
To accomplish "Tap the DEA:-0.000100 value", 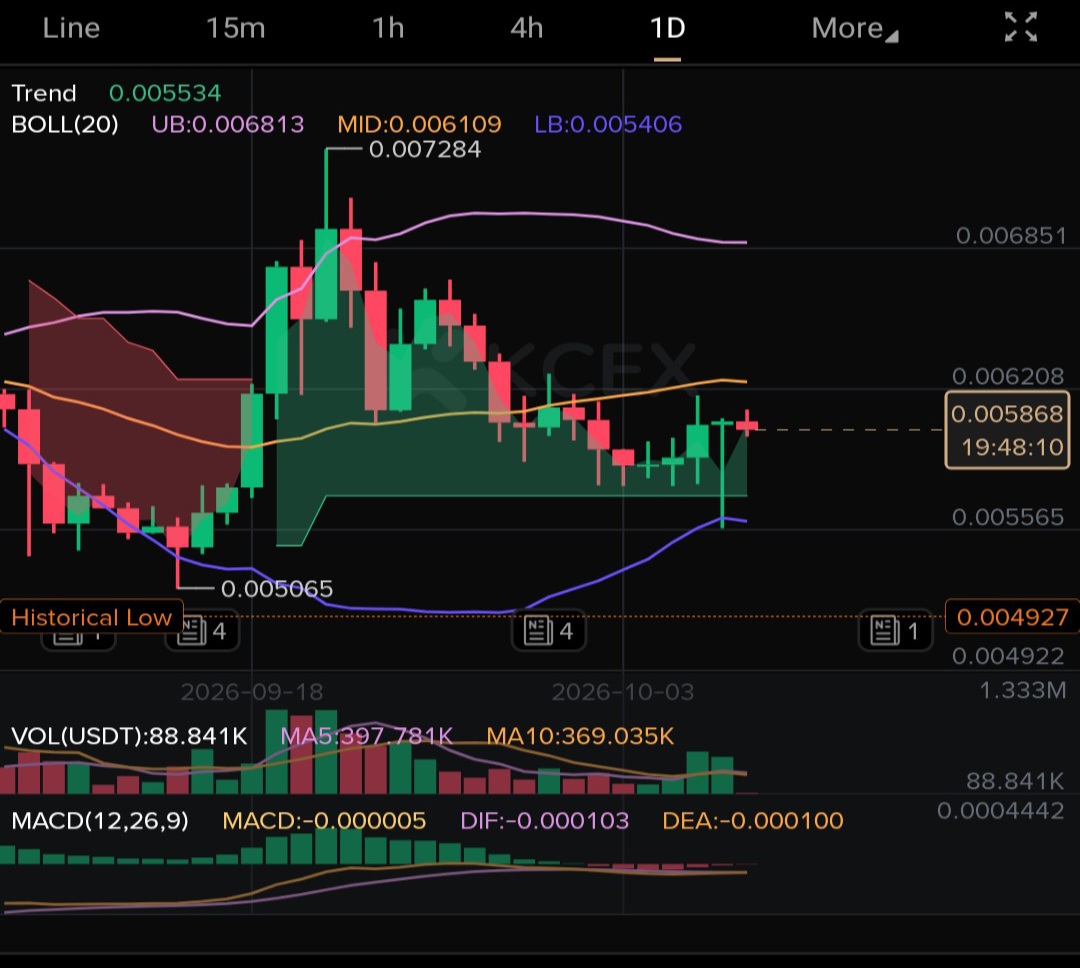I will pyautogui.click(x=753, y=821).
